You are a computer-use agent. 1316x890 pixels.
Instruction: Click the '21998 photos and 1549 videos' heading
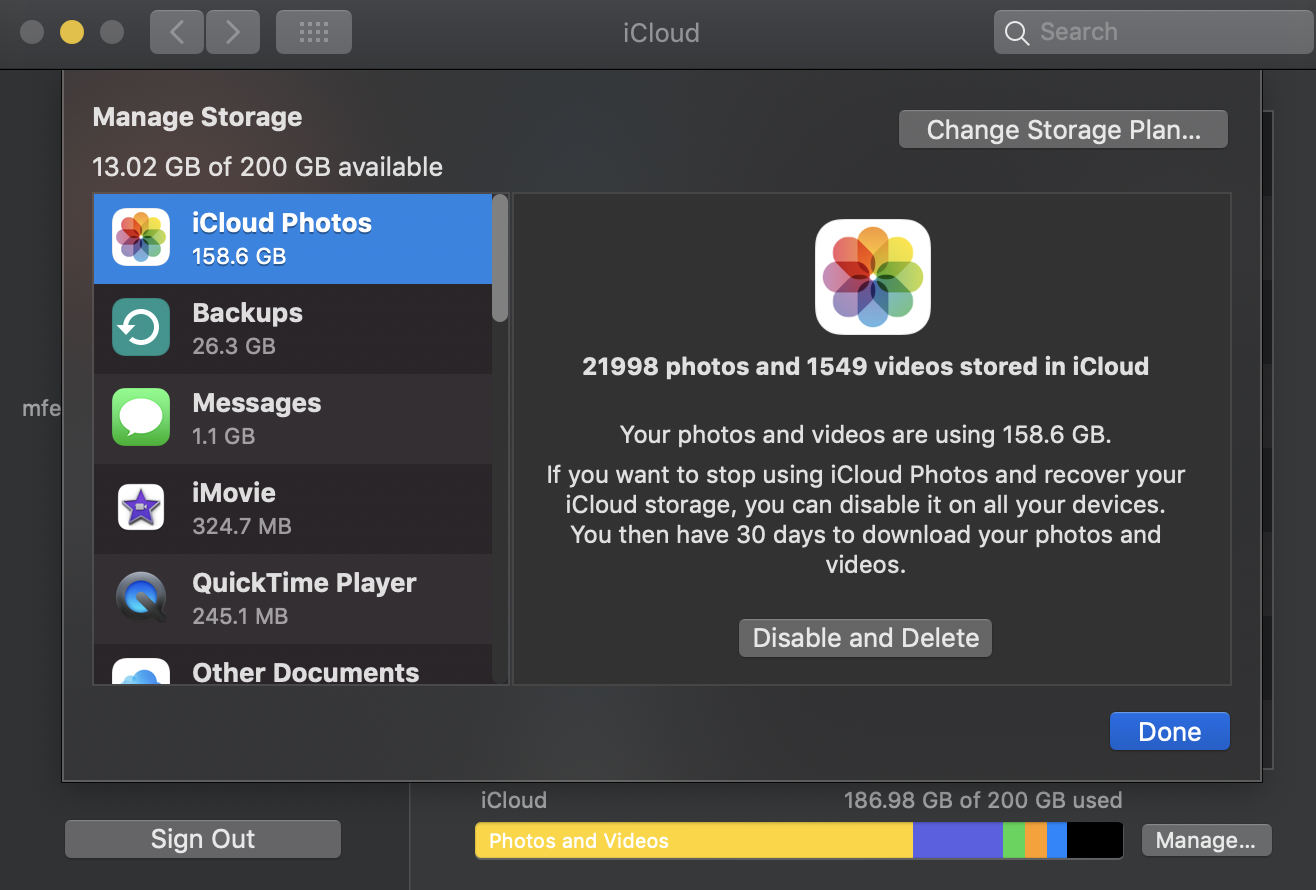865,367
